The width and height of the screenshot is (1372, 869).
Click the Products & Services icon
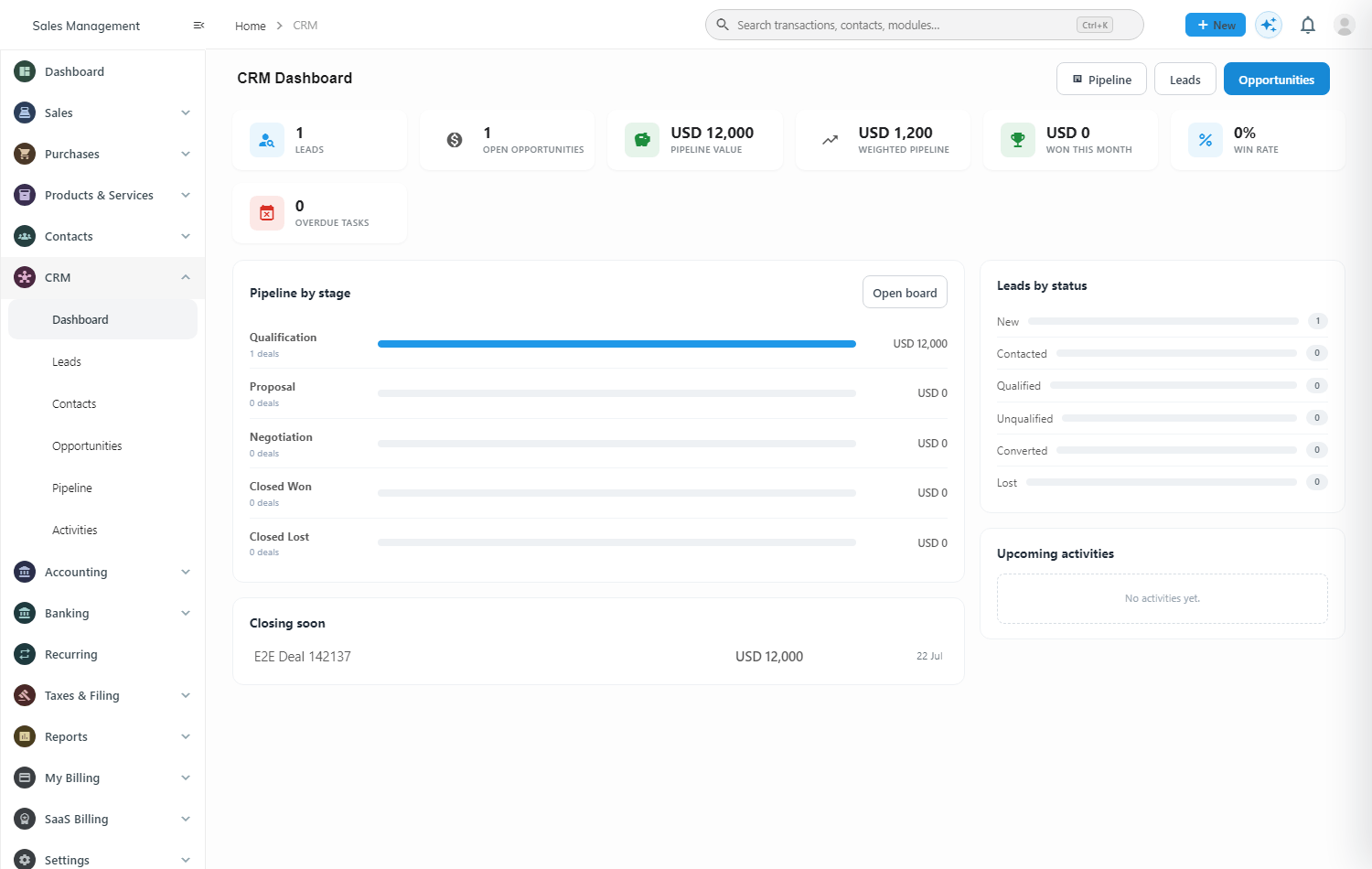[25, 195]
